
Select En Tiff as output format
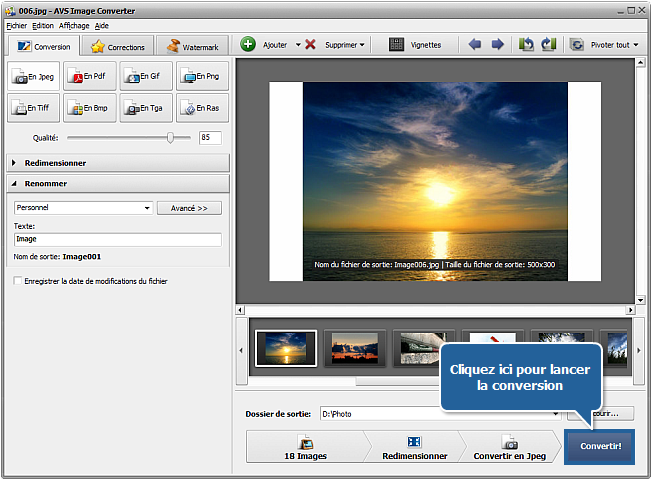pyautogui.click(x=33, y=108)
